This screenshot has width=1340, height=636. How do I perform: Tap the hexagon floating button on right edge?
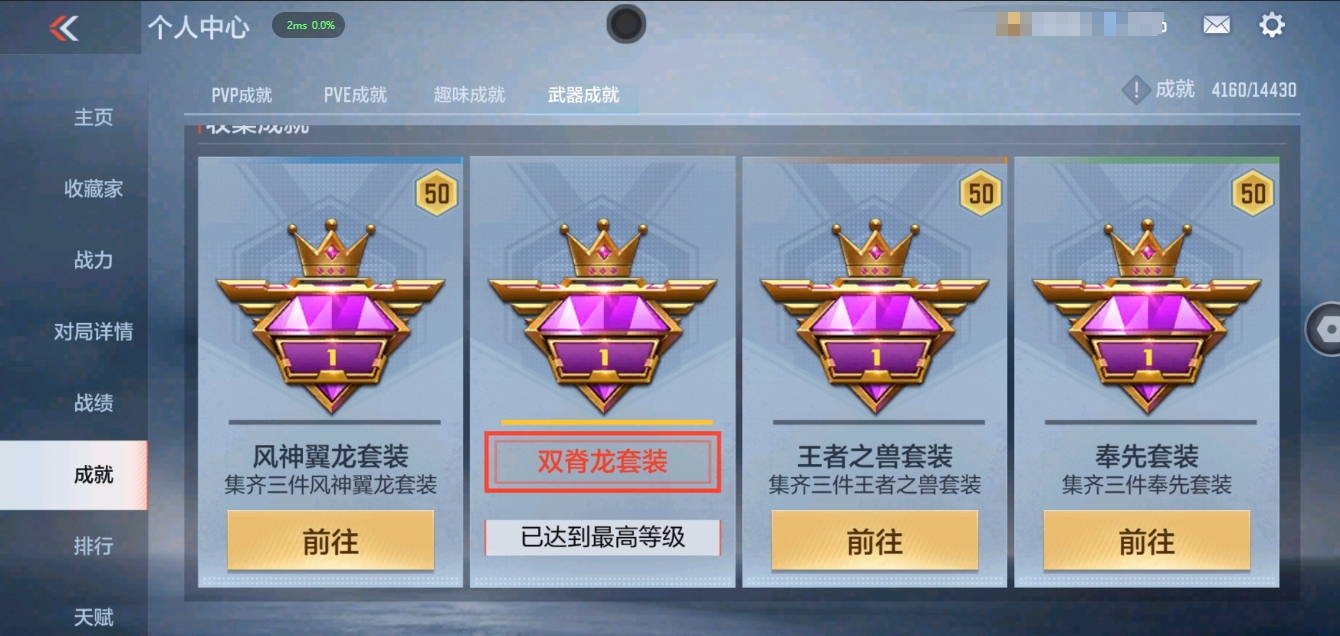pos(1326,330)
